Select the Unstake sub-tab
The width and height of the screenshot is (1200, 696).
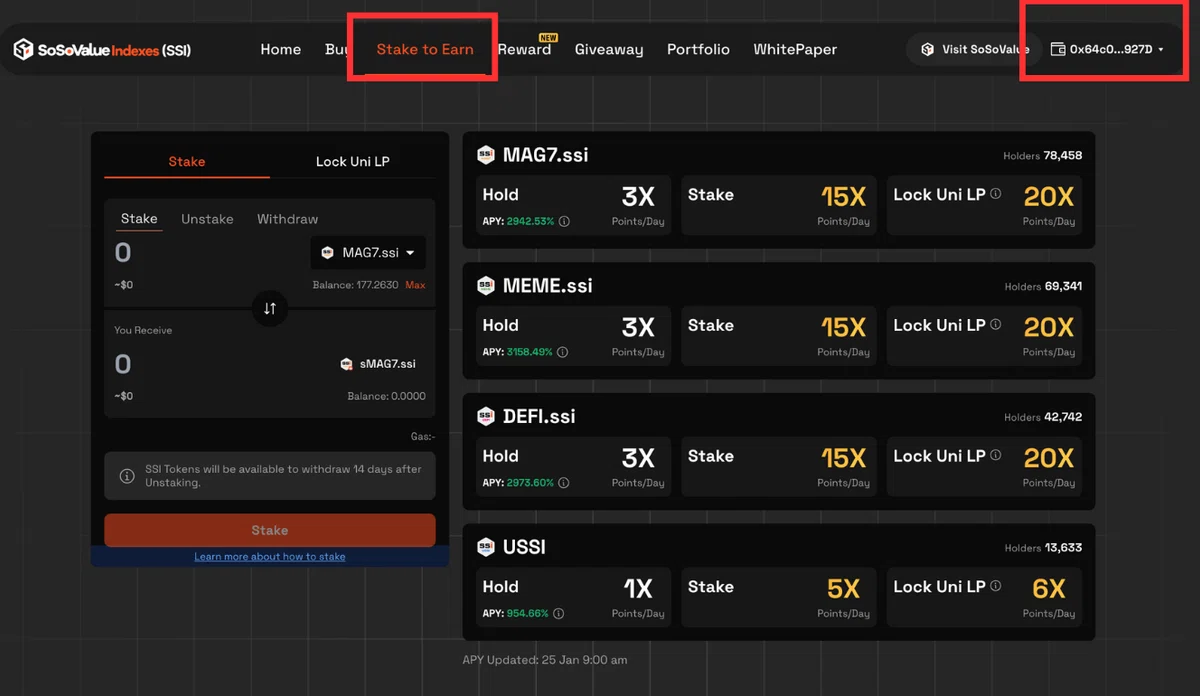coord(207,219)
